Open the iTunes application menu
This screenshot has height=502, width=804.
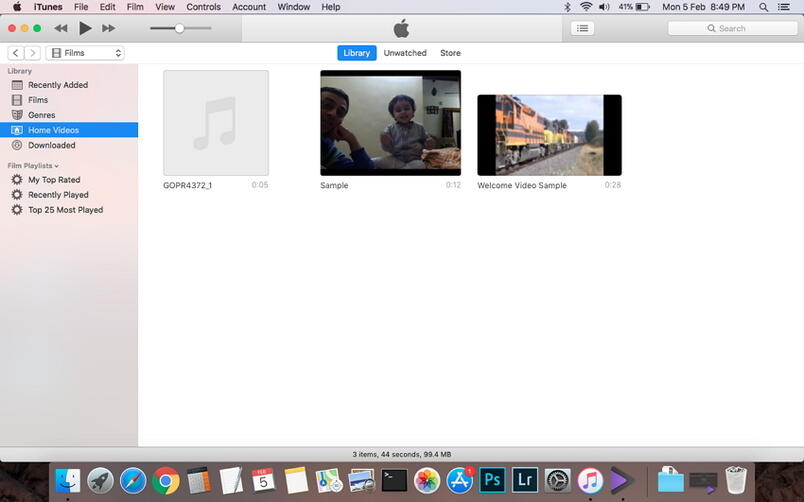tap(48, 7)
